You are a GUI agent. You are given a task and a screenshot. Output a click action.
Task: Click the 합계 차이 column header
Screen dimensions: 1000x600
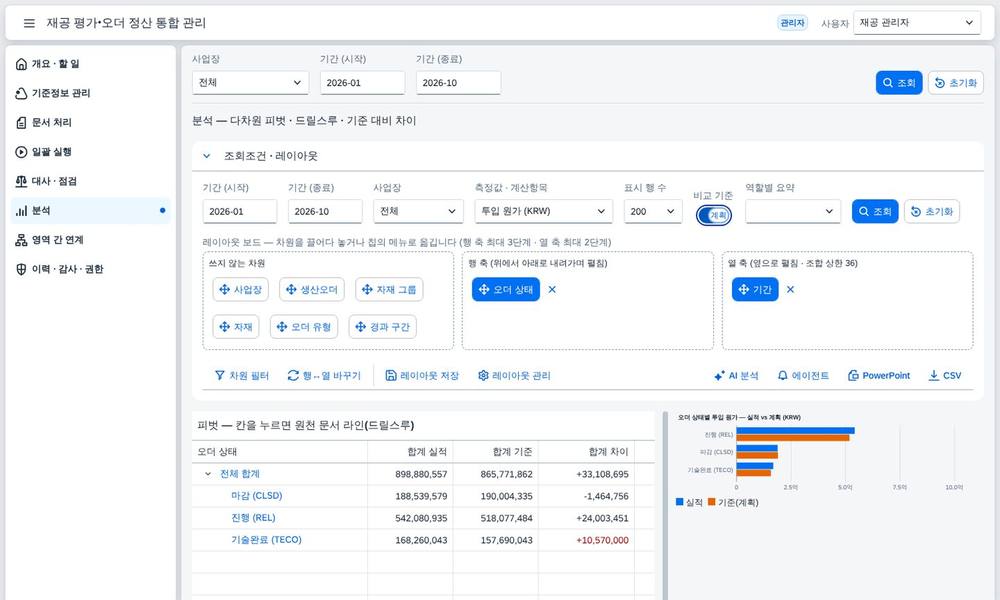(x=587, y=451)
